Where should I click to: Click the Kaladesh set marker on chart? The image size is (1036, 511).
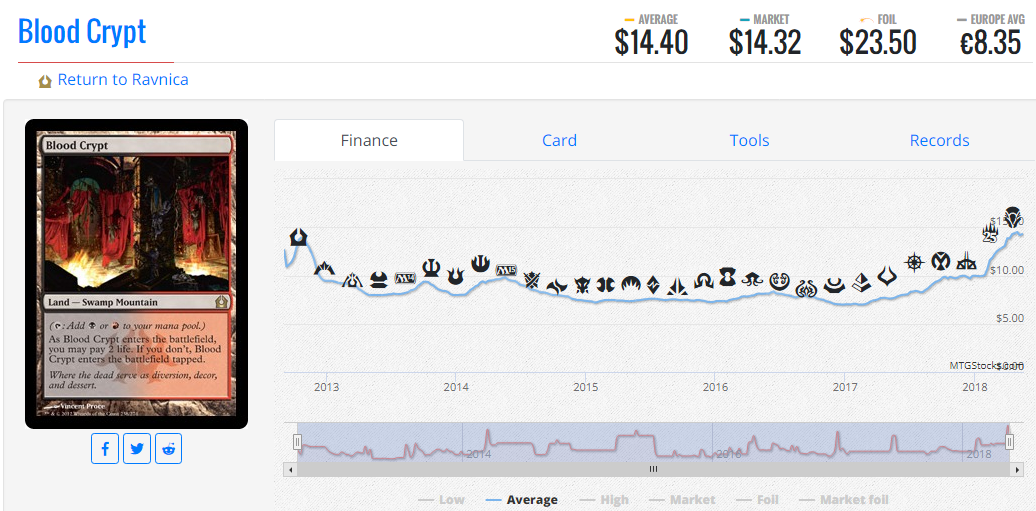780,281
